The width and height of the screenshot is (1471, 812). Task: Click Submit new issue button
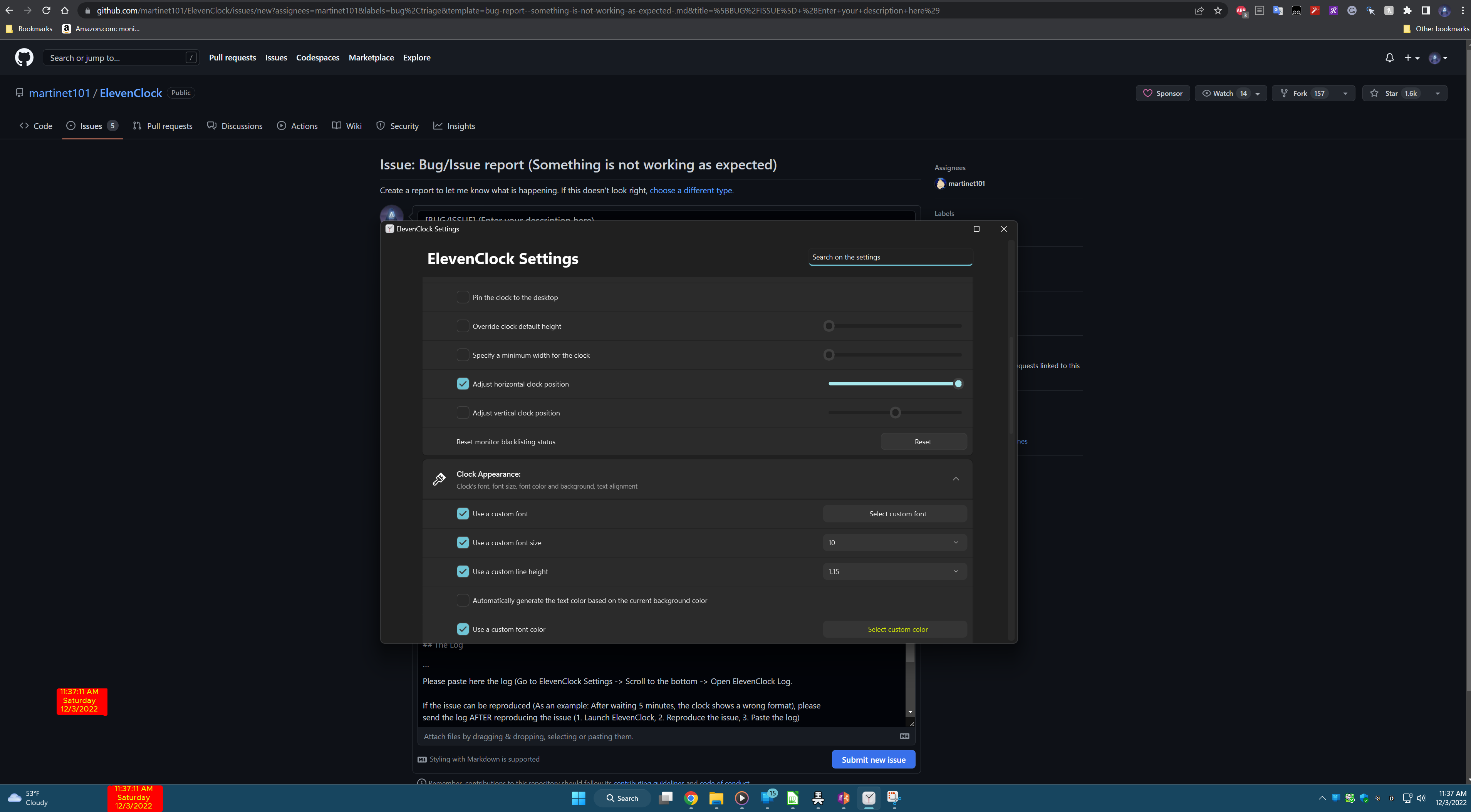coord(873,760)
